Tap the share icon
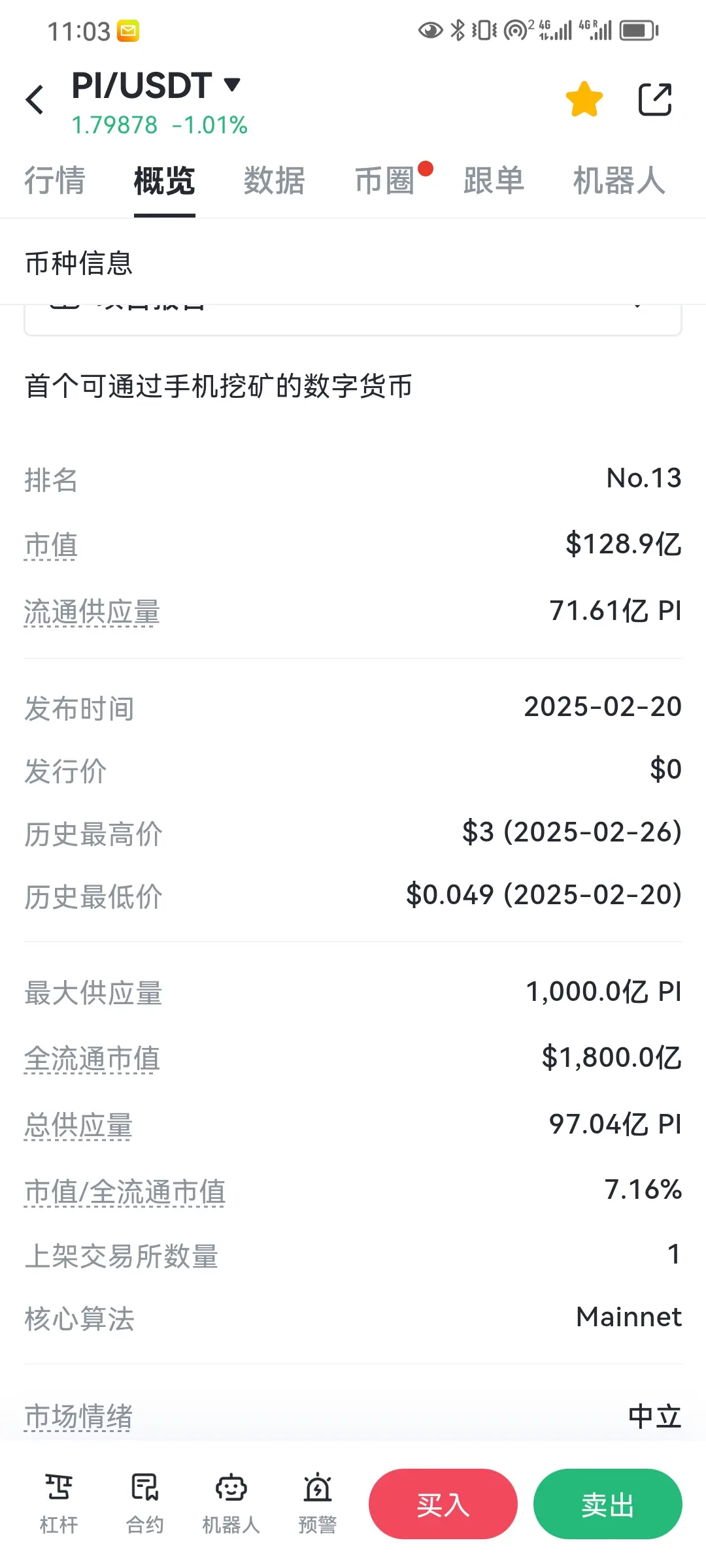Image resolution: width=706 pixels, height=1568 pixels. [x=655, y=99]
